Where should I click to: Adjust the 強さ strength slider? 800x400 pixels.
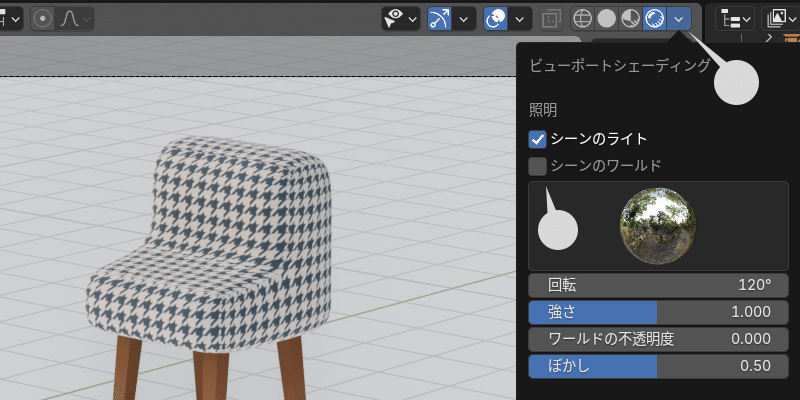coord(658,312)
